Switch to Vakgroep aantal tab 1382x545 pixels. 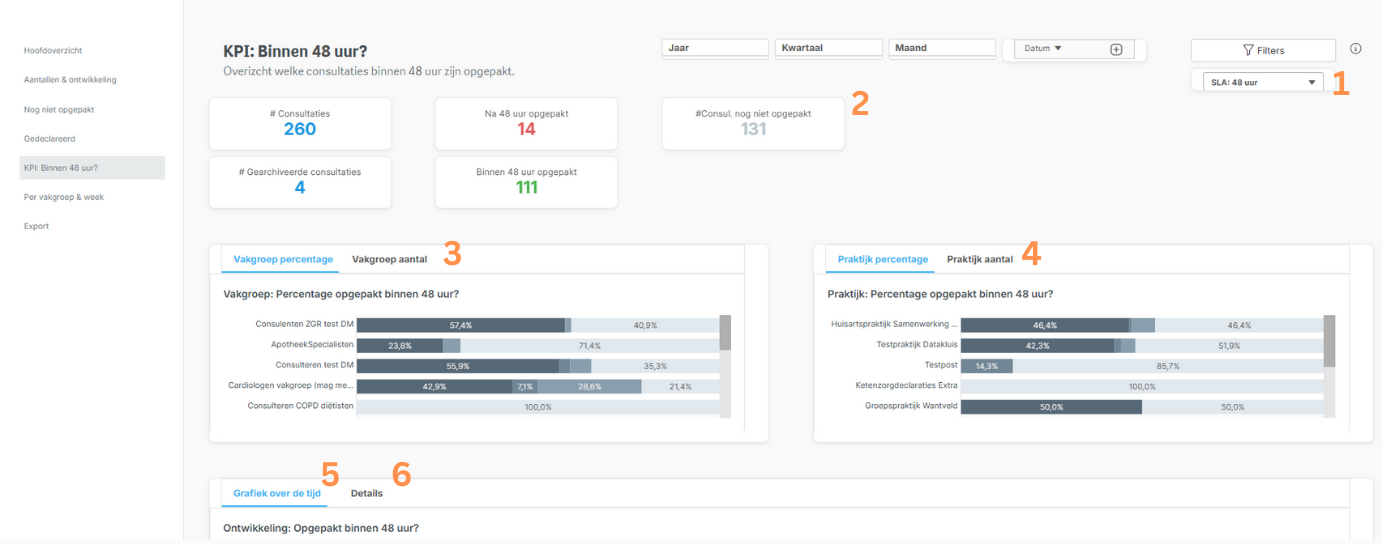pos(389,259)
